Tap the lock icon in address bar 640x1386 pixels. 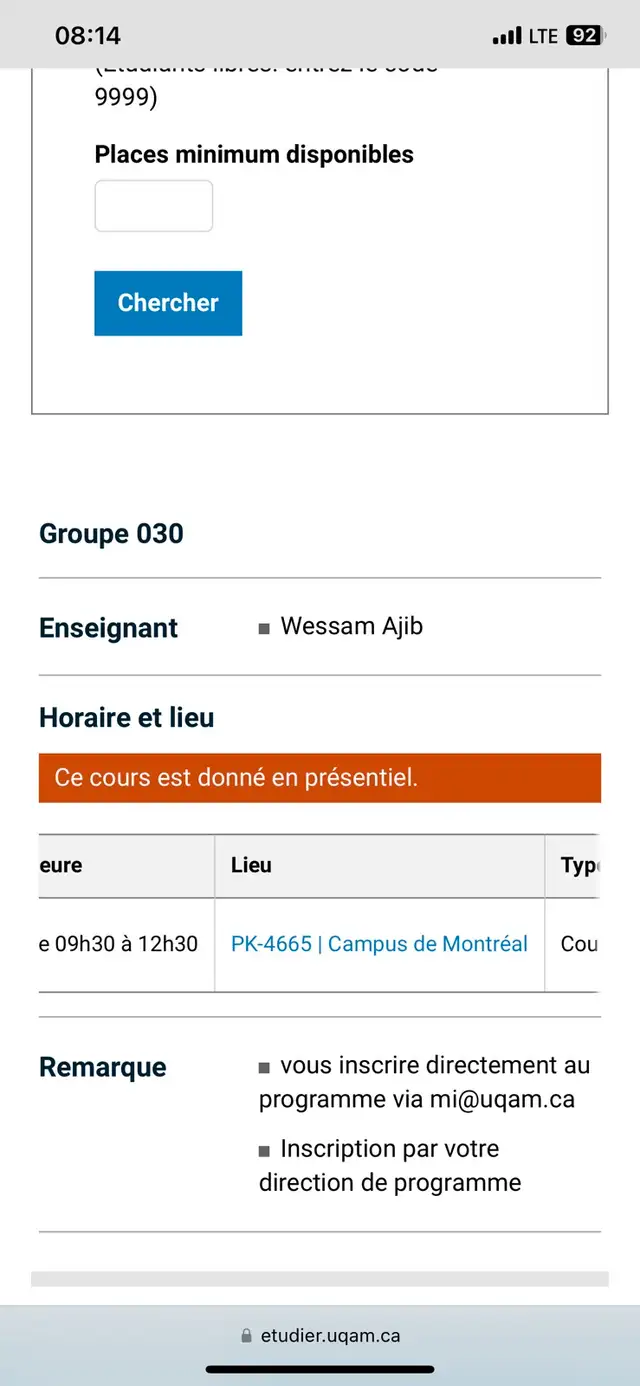pos(247,1336)
